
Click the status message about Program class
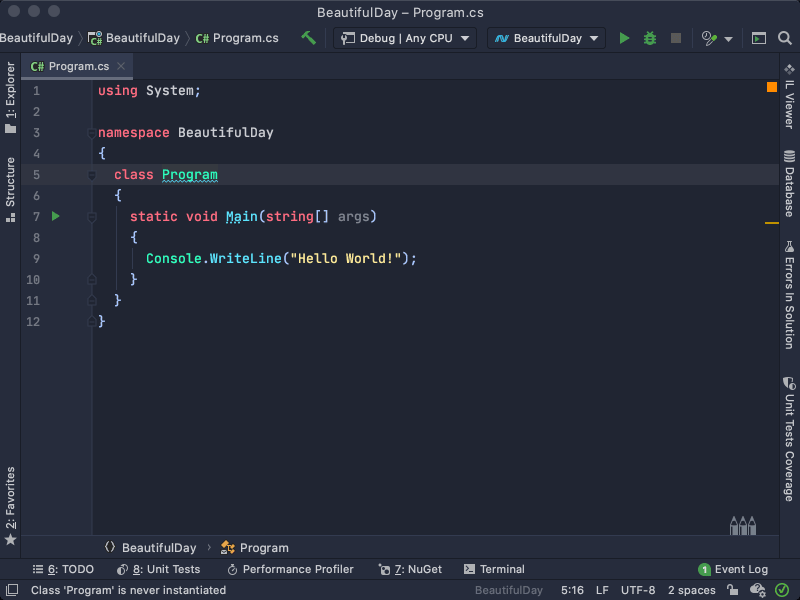(x=128, y=590)
